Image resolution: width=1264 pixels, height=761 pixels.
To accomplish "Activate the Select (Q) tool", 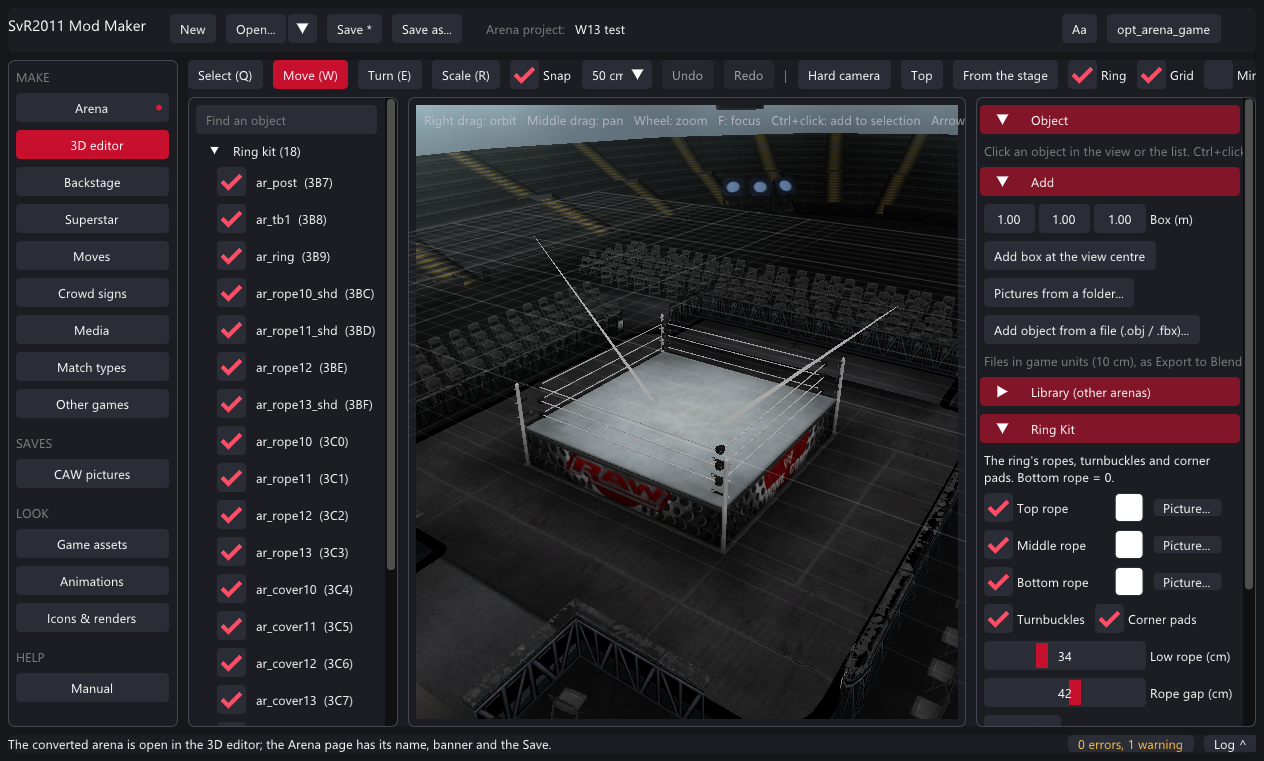I will coord(225,75).
